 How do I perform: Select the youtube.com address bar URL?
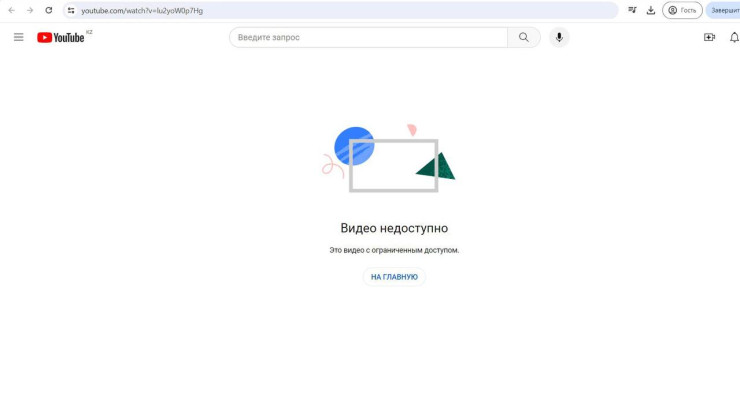[x=142, y=10]
